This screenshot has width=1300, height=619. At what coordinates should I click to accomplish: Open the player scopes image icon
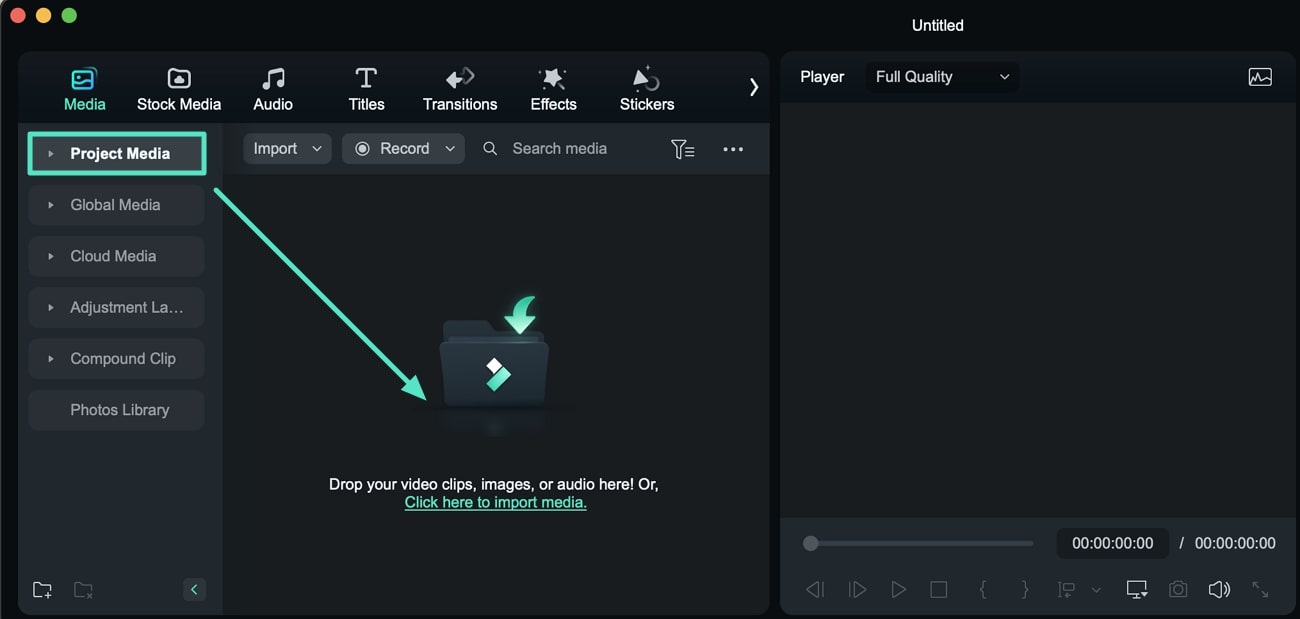[x=1260, y=77]
